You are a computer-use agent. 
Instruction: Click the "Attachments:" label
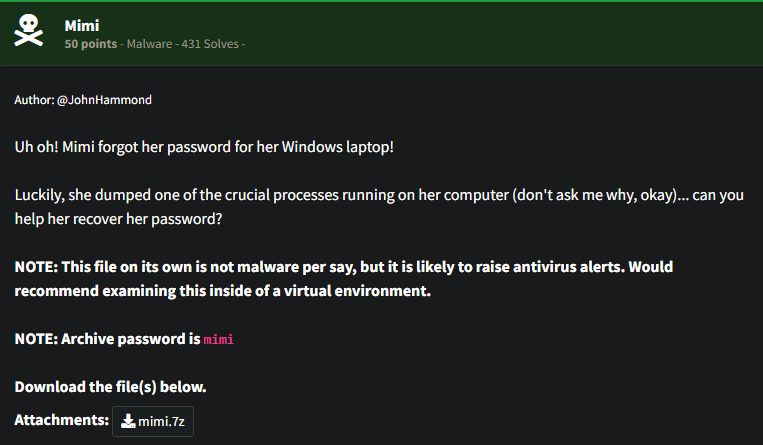click(x=61, y=420)
